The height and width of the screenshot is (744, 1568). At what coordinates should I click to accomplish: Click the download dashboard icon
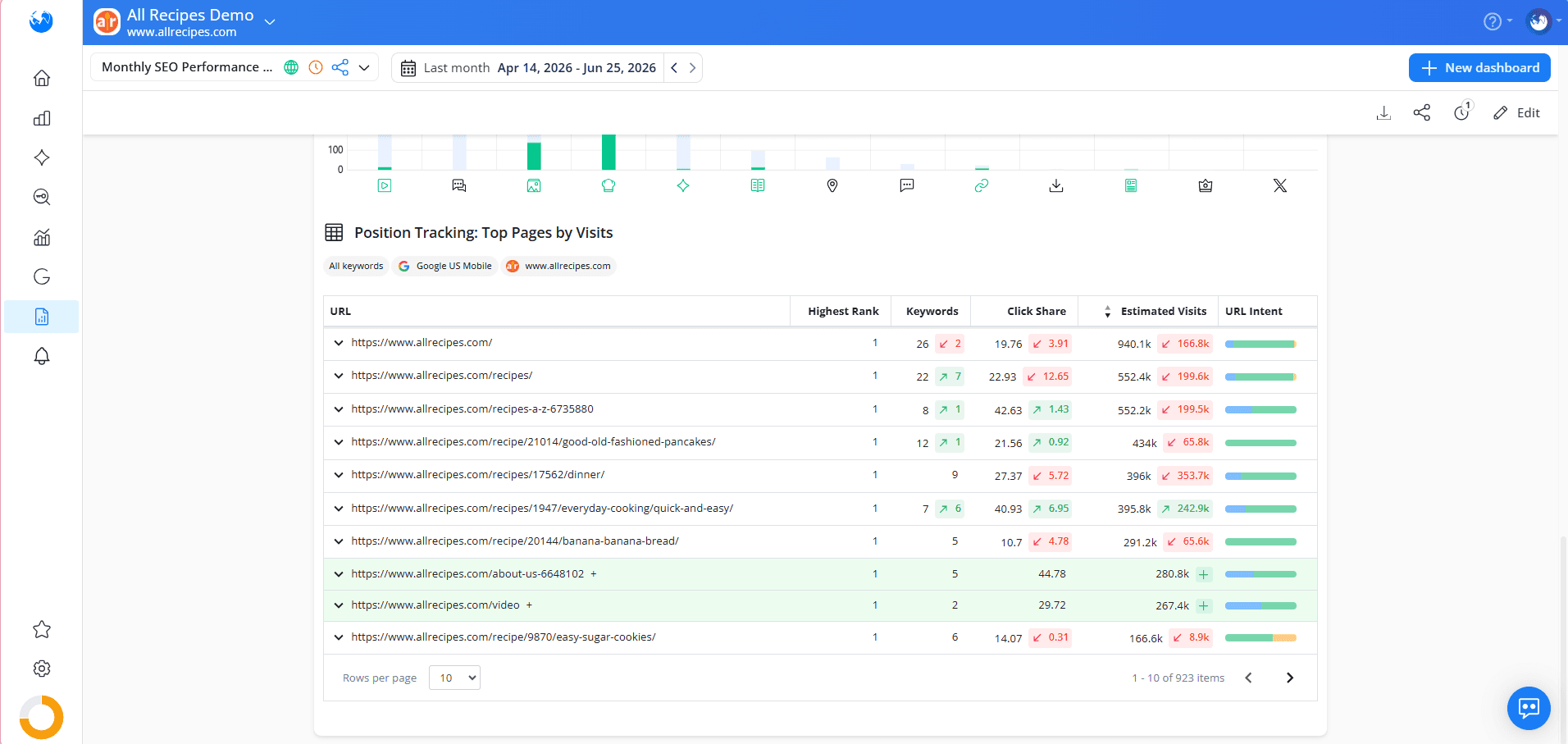click(x=1383, y=113)
